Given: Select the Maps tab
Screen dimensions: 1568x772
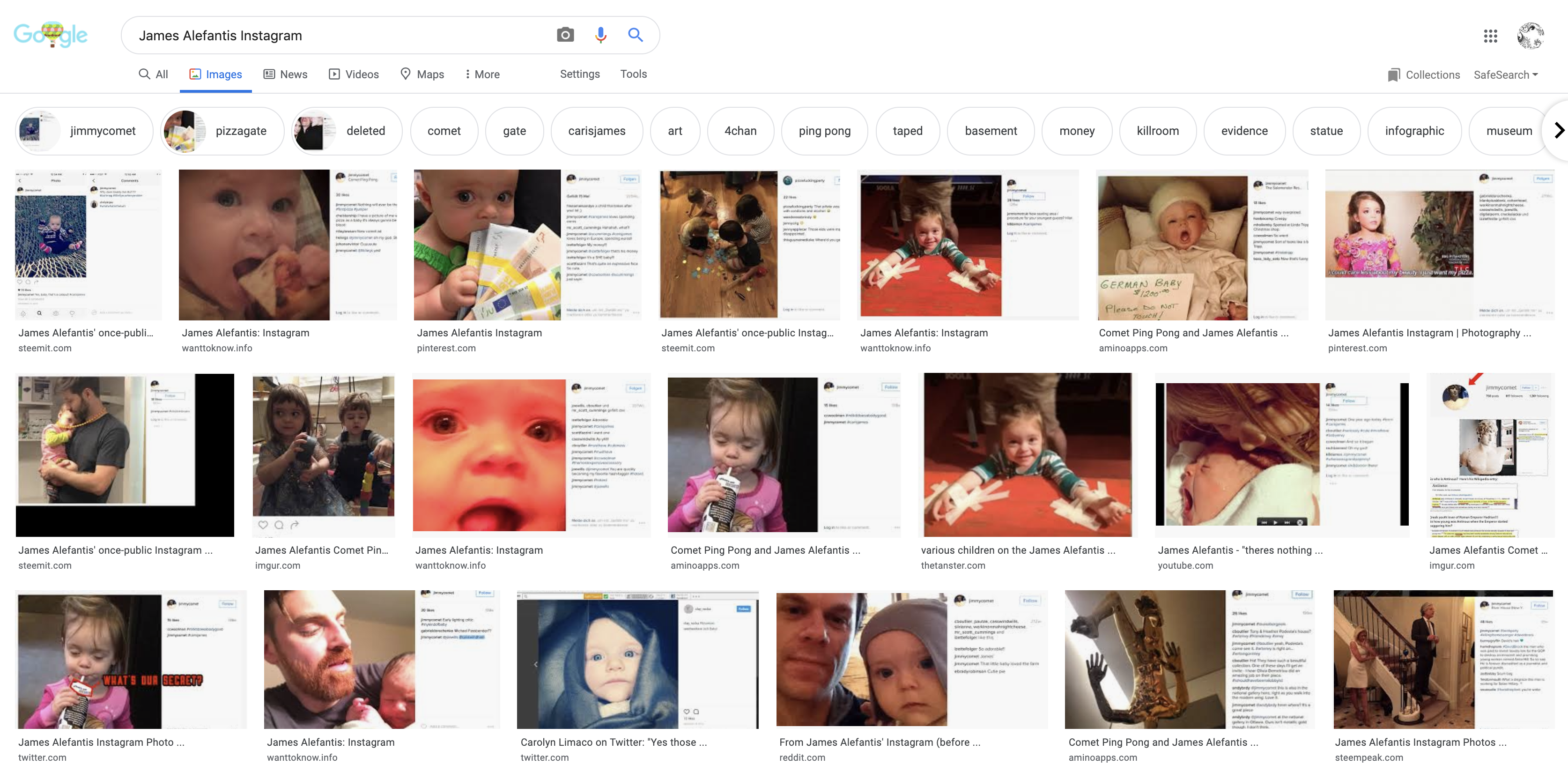Looking at the screenshot, I should [422, 74].
